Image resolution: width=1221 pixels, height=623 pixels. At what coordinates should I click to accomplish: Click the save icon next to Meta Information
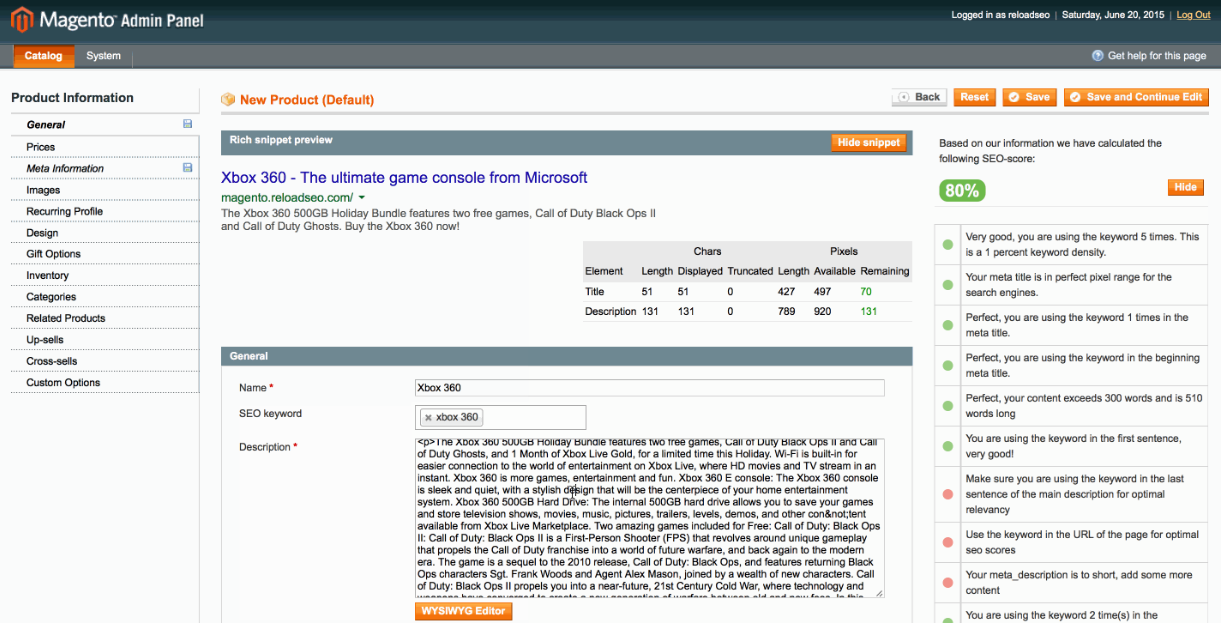pyautogui.click(x=187, y=167)
